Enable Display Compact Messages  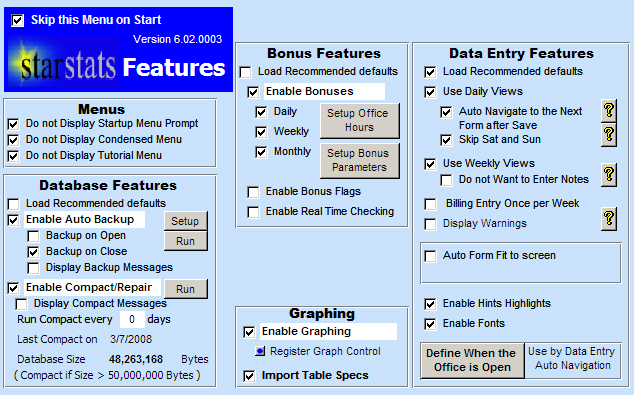pyautogui.click(x=21, y=304)
